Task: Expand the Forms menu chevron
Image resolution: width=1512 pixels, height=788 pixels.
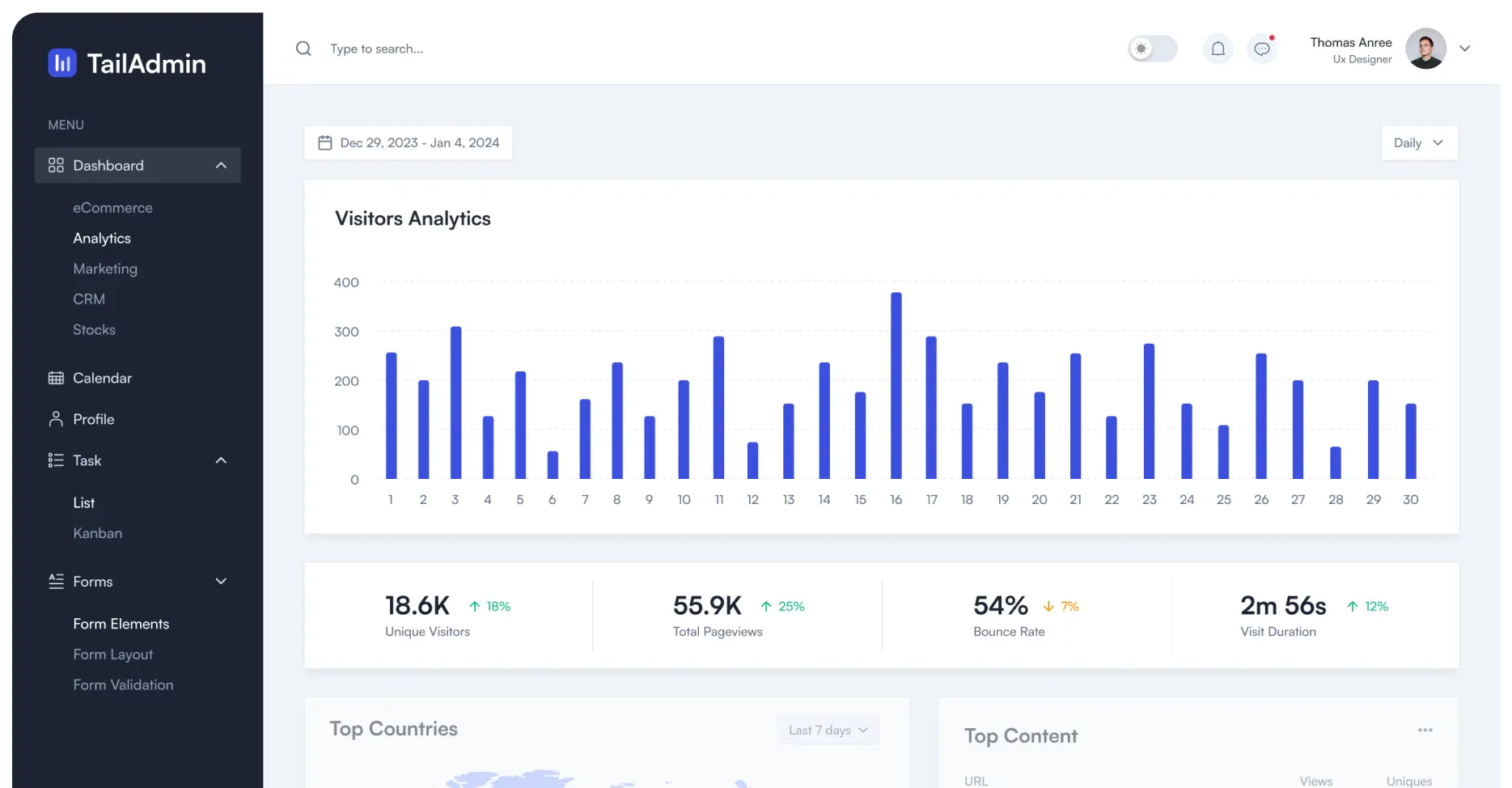Action: [x=221, y=582]
